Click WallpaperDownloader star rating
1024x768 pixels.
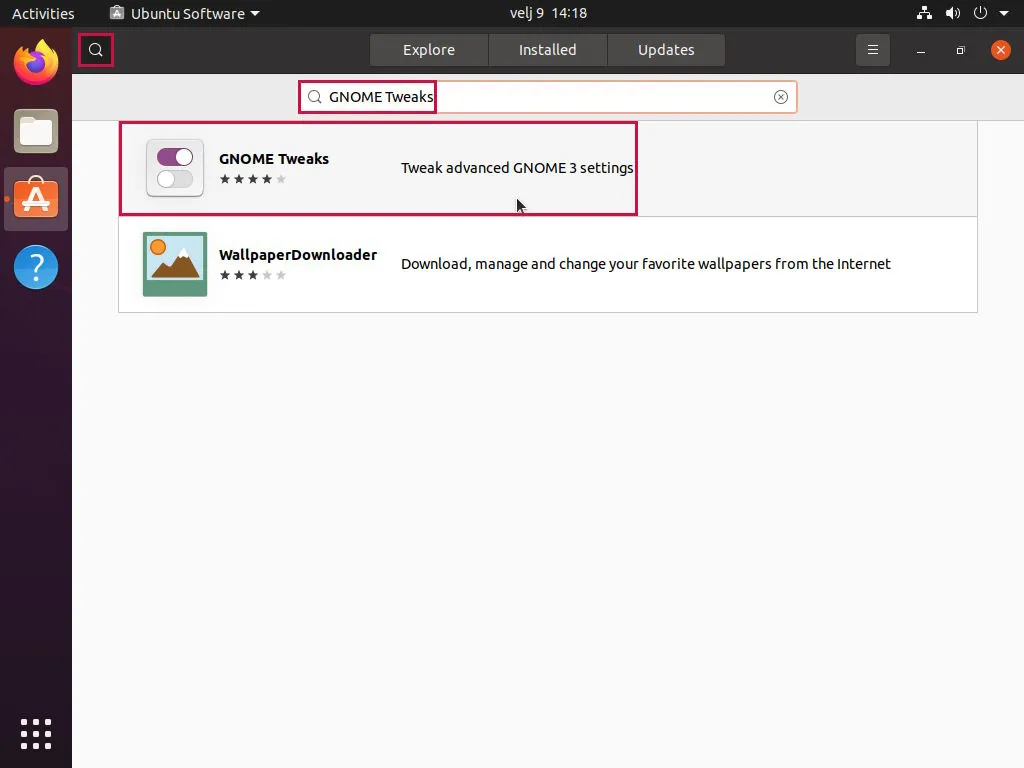(x=253, y=275)
